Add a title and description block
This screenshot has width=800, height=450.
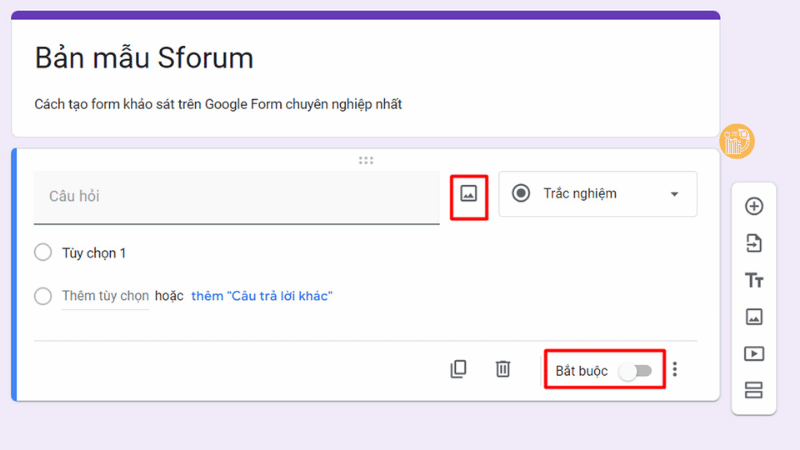pos(754,280)
